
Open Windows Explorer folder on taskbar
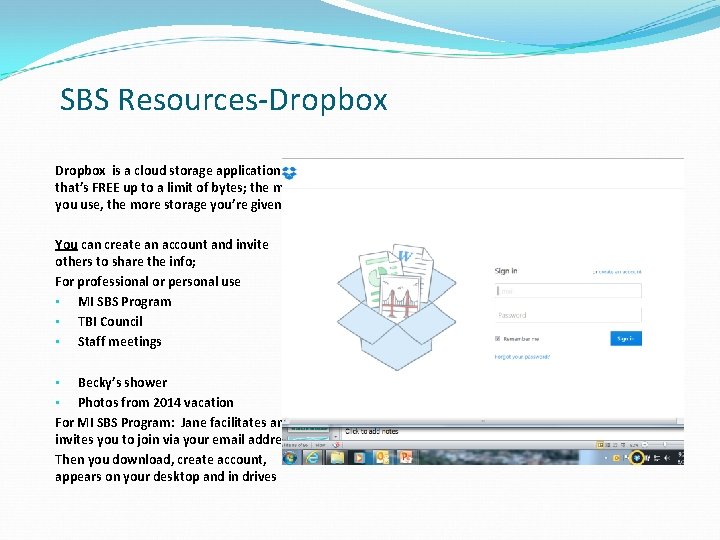point(338,457)
